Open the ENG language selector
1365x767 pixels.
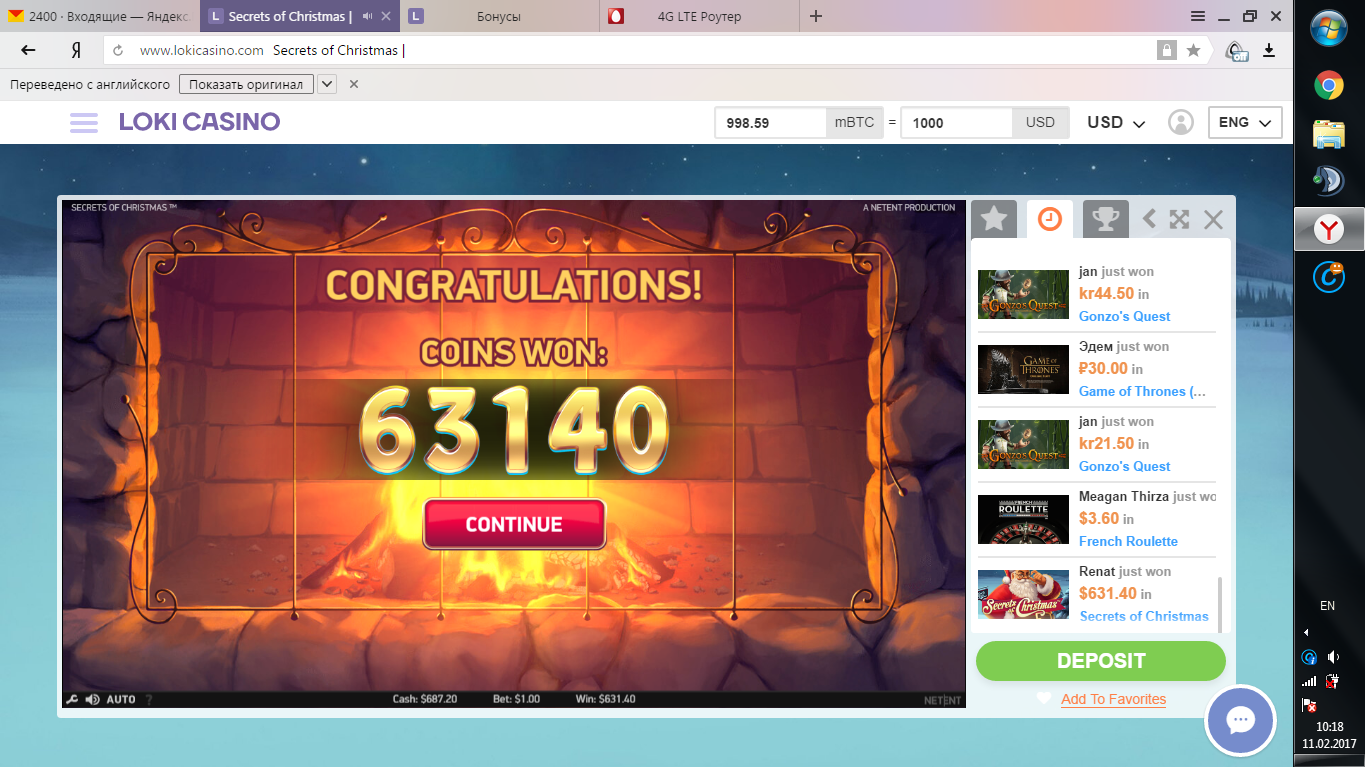tap(1245, 122)
